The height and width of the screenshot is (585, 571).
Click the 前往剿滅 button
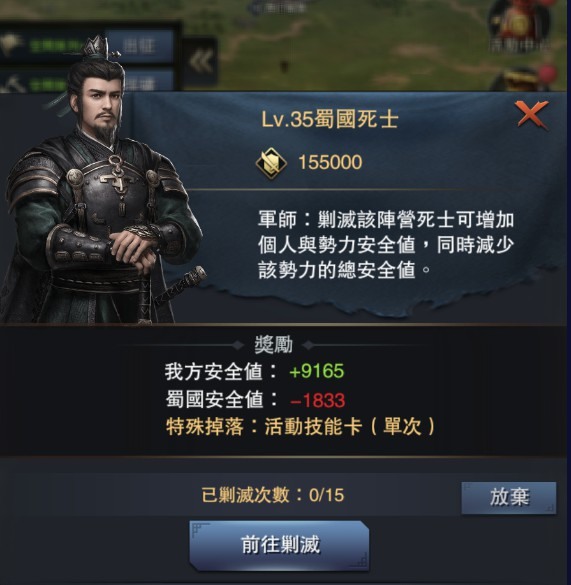[280, 544]
